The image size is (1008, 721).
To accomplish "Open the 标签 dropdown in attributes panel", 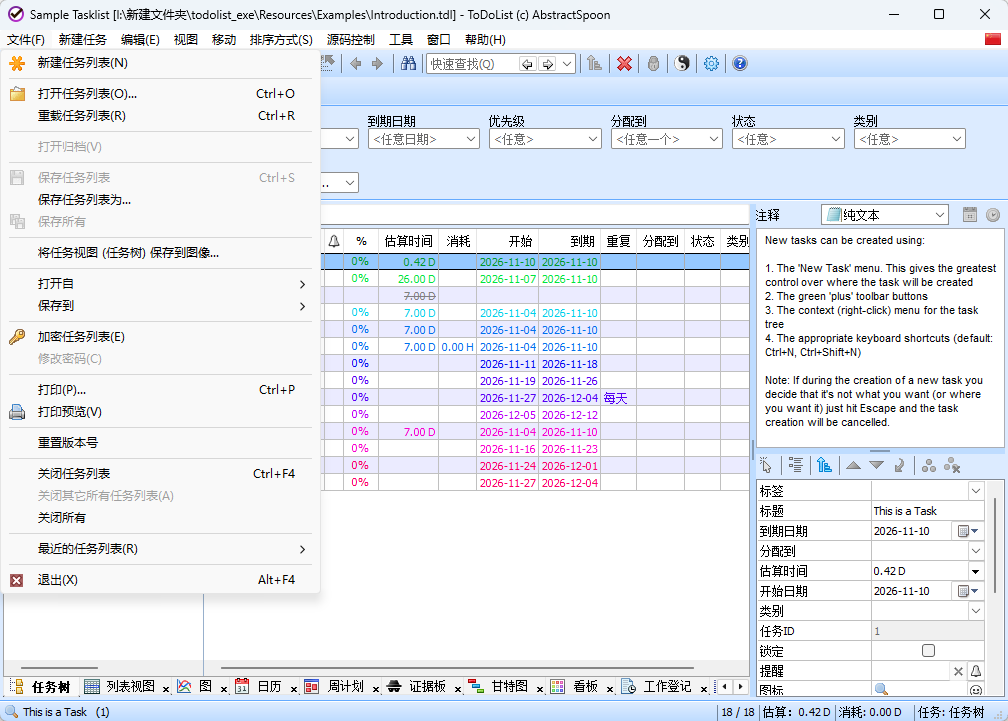I will [975, 491].
